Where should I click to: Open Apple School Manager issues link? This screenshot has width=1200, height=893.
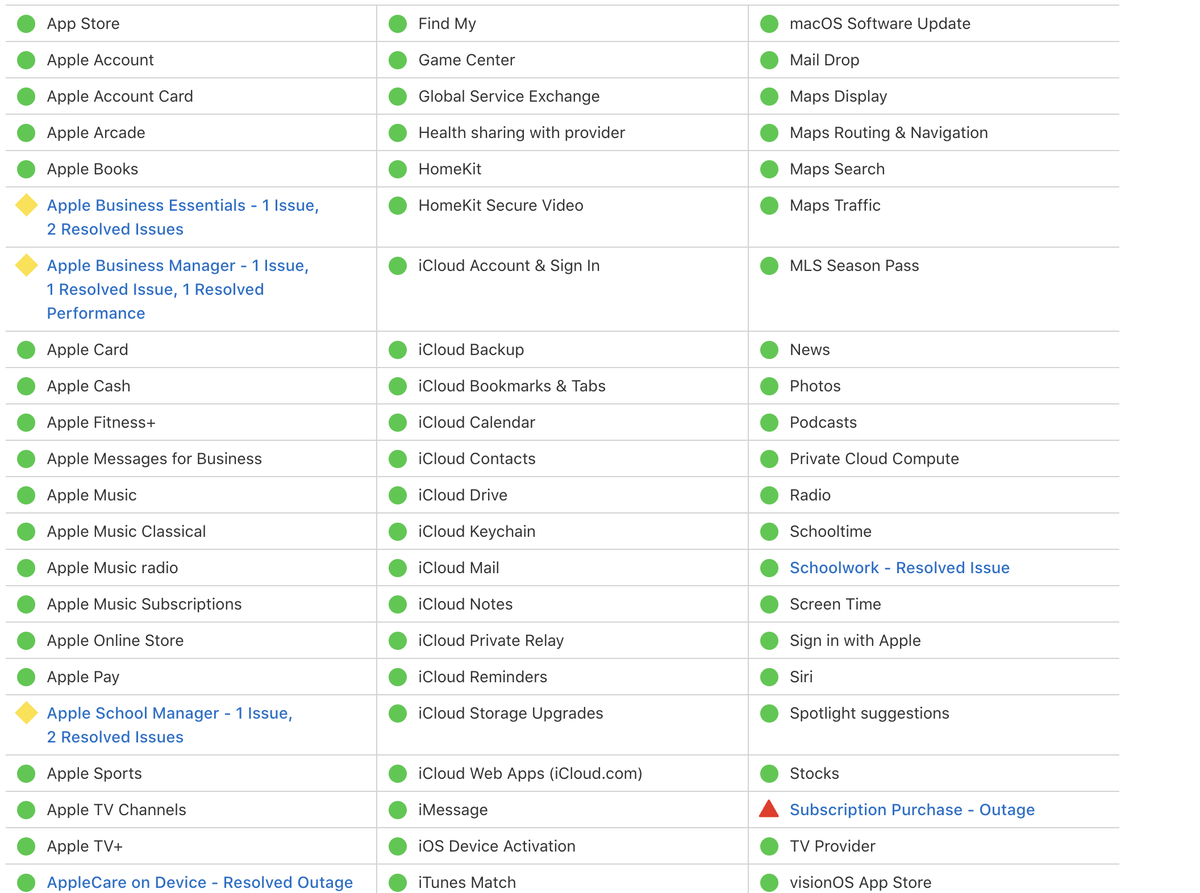pyautogui.click(x=169, y=714)
